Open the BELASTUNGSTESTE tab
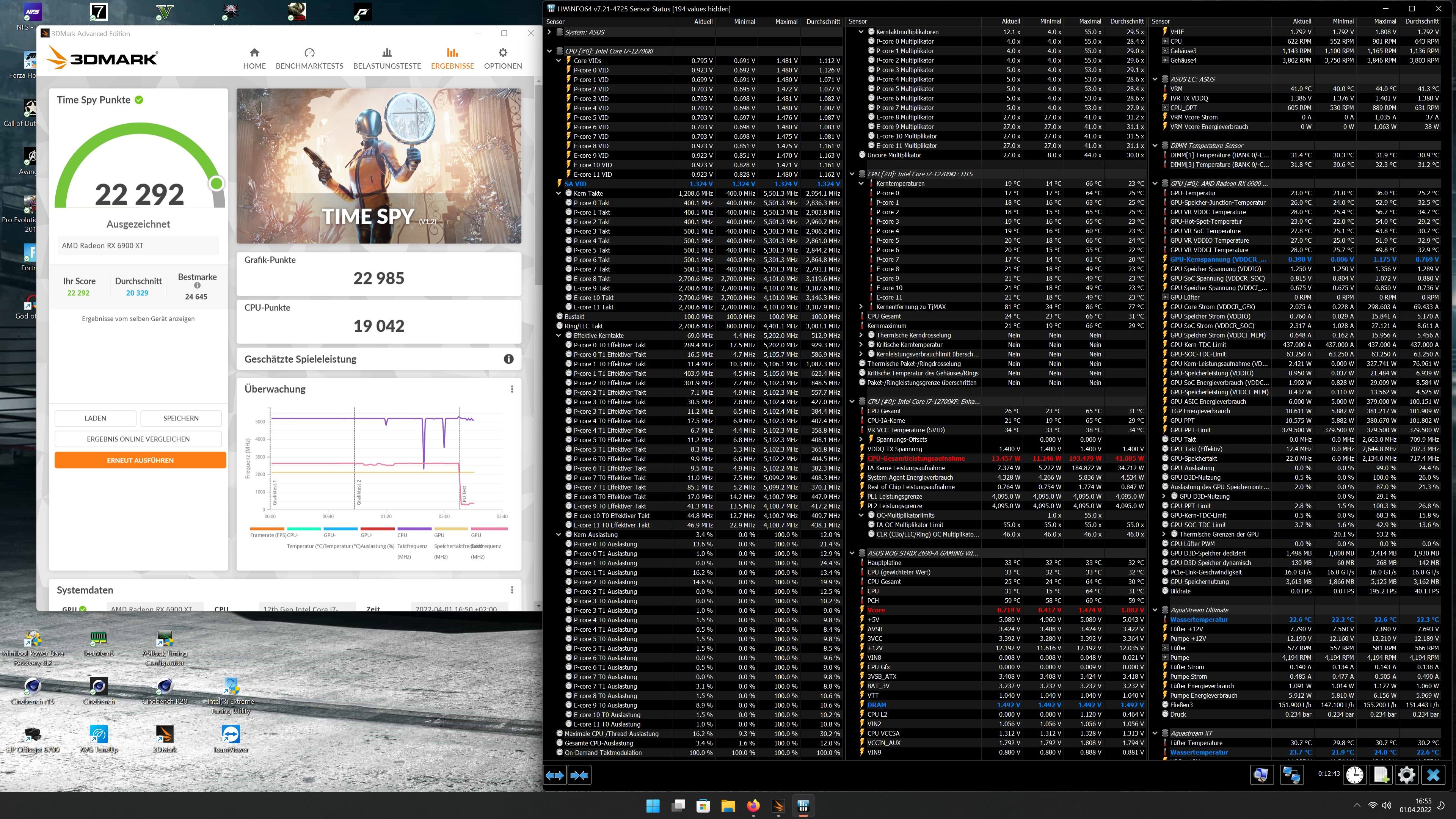The height and width of the screenshot is (819, 1456). (387, 59)
